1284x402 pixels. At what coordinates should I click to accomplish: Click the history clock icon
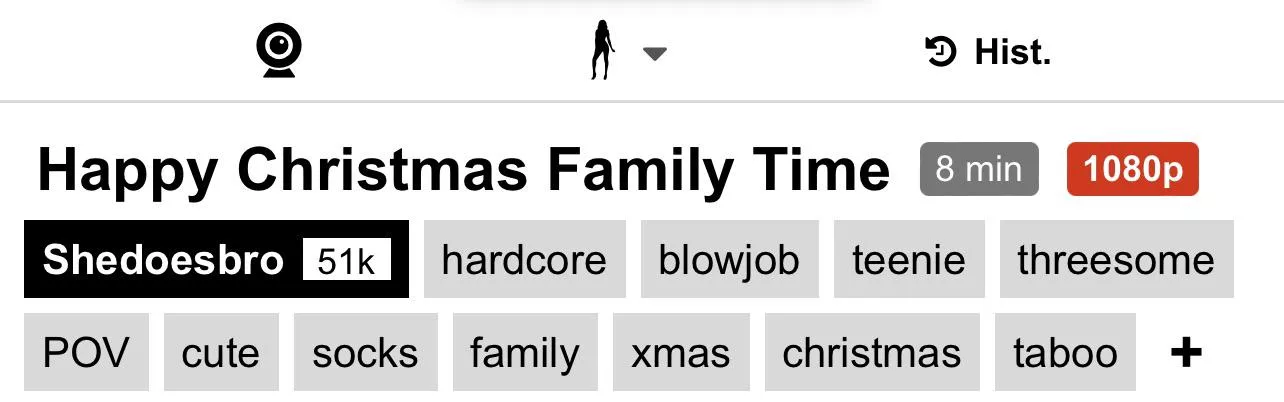pyautogui.click(x=941, y=51)
